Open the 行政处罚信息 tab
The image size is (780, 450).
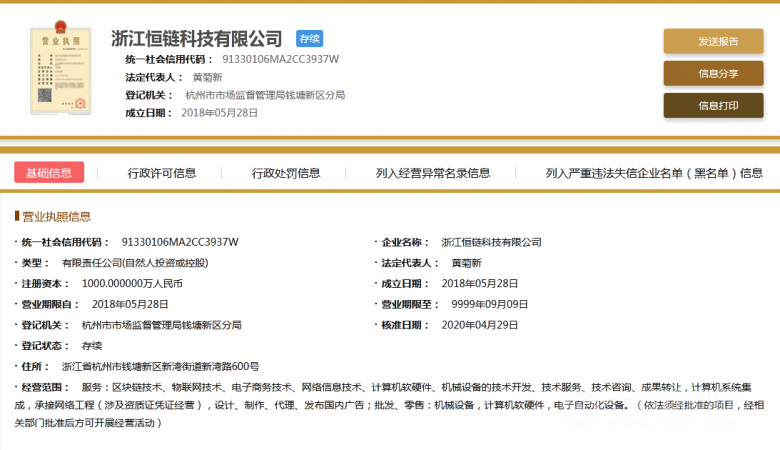pyautogui.click(x=286, y=173)
